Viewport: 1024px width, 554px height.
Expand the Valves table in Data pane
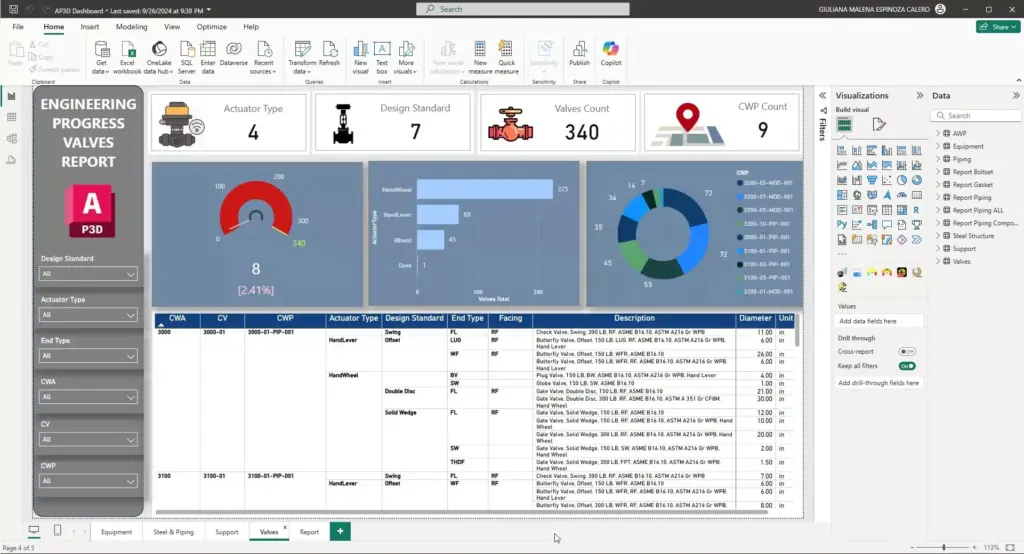(938, 261)
